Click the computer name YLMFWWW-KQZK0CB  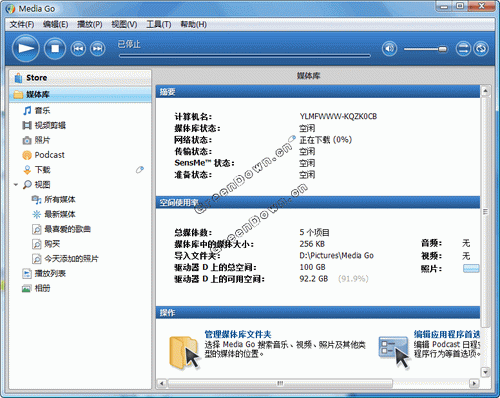pyautogui.click(x=338, y=116)
